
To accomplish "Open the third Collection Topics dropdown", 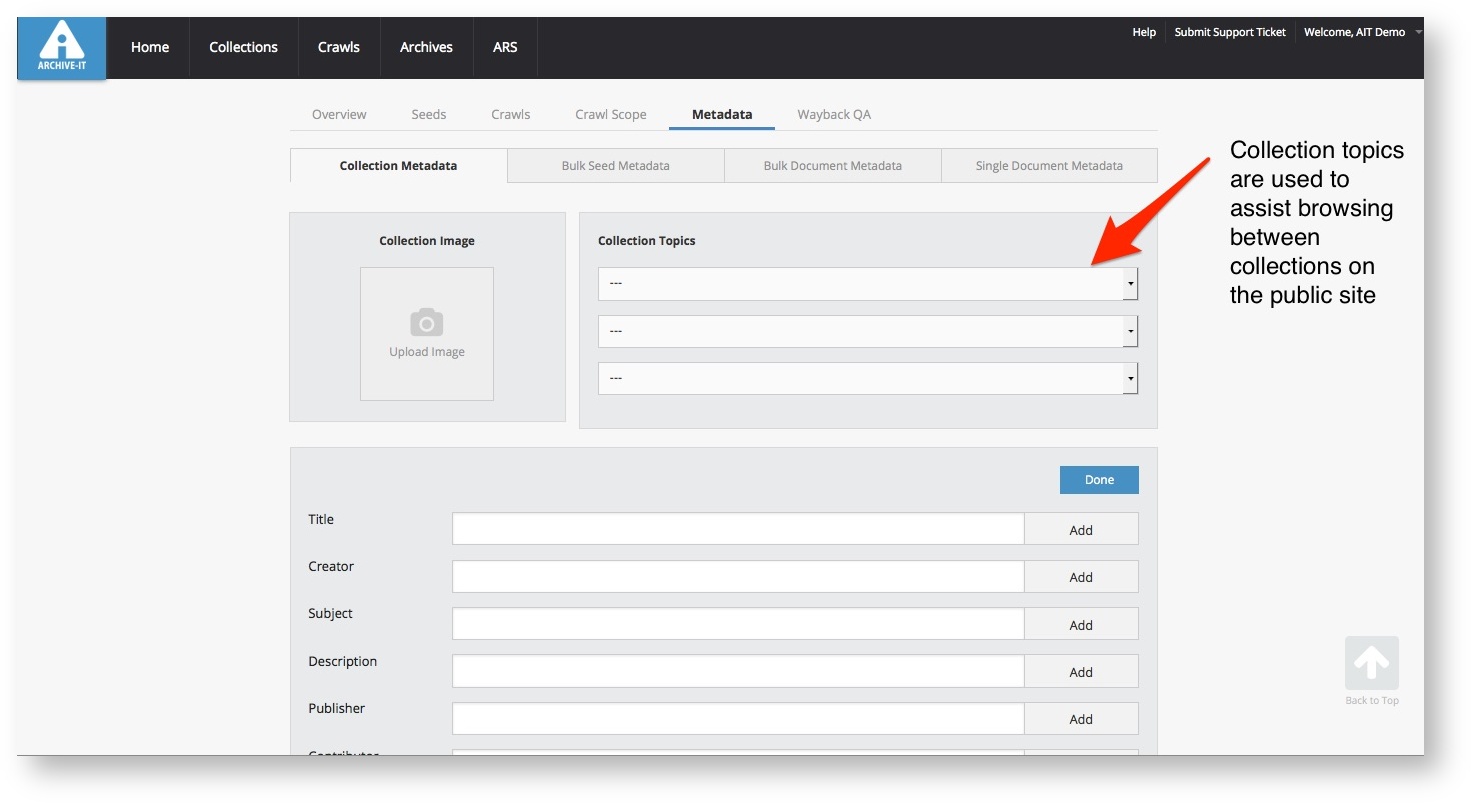I will coord(867,379).
